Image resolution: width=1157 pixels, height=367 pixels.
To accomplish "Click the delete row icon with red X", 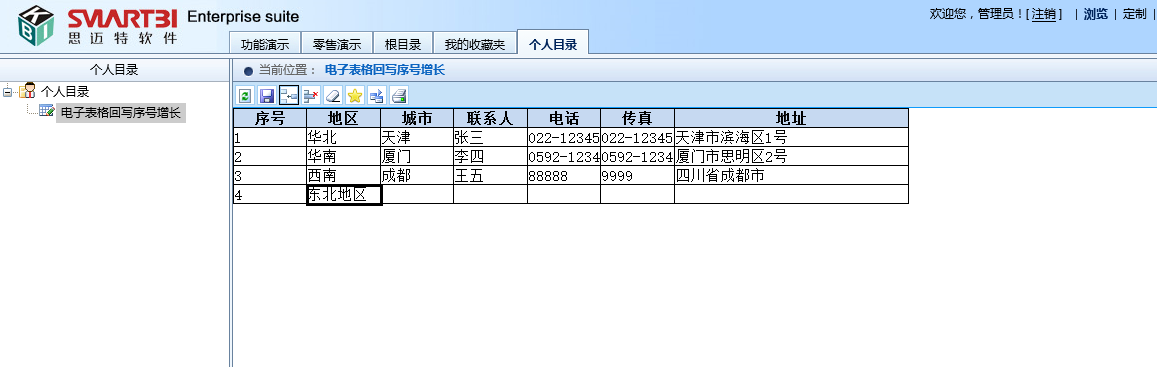I will [311, 95].
